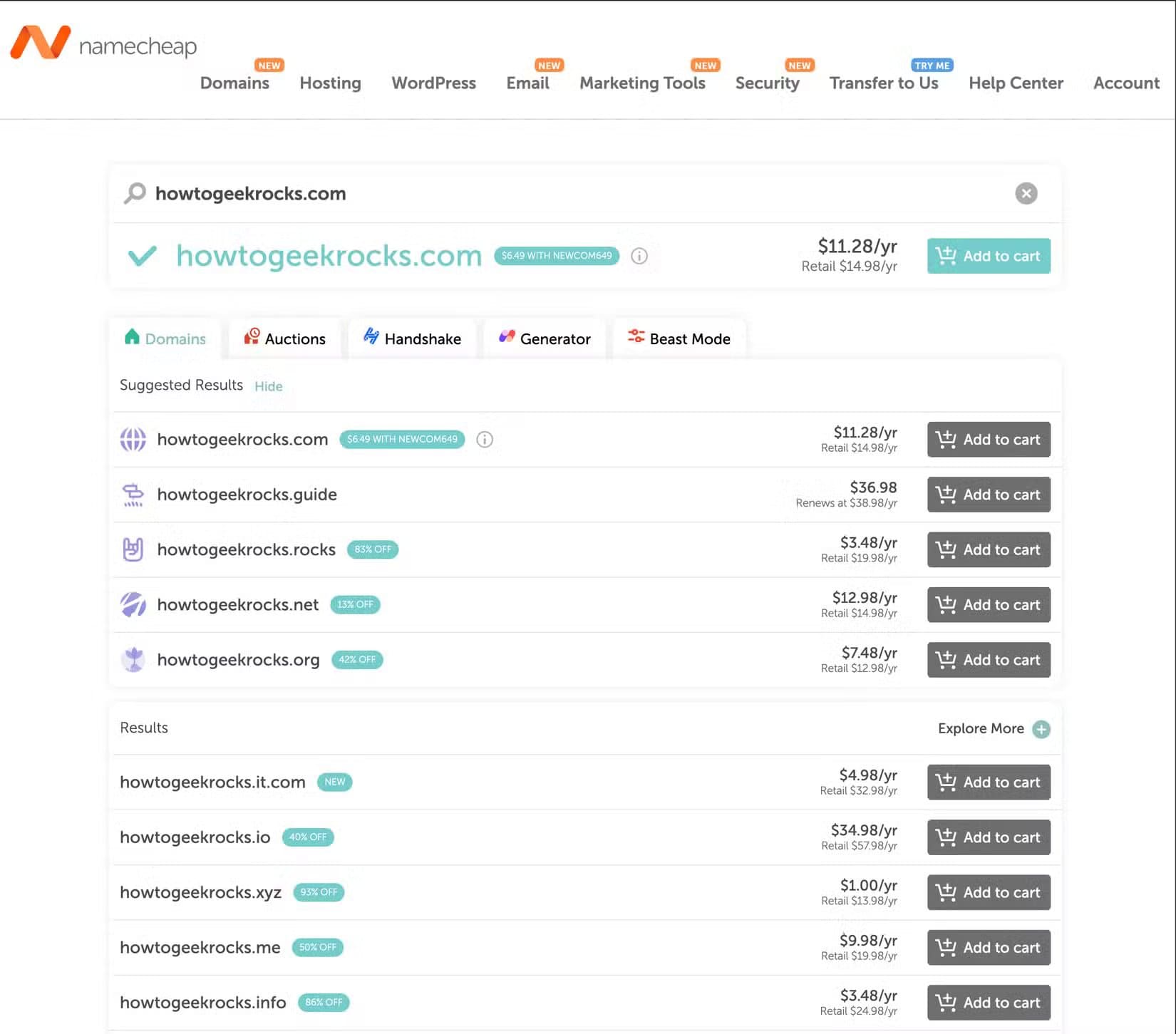1176x1034 pixels.
Task: Open the Transfer to Us menu
Action: tap(884, 83)
